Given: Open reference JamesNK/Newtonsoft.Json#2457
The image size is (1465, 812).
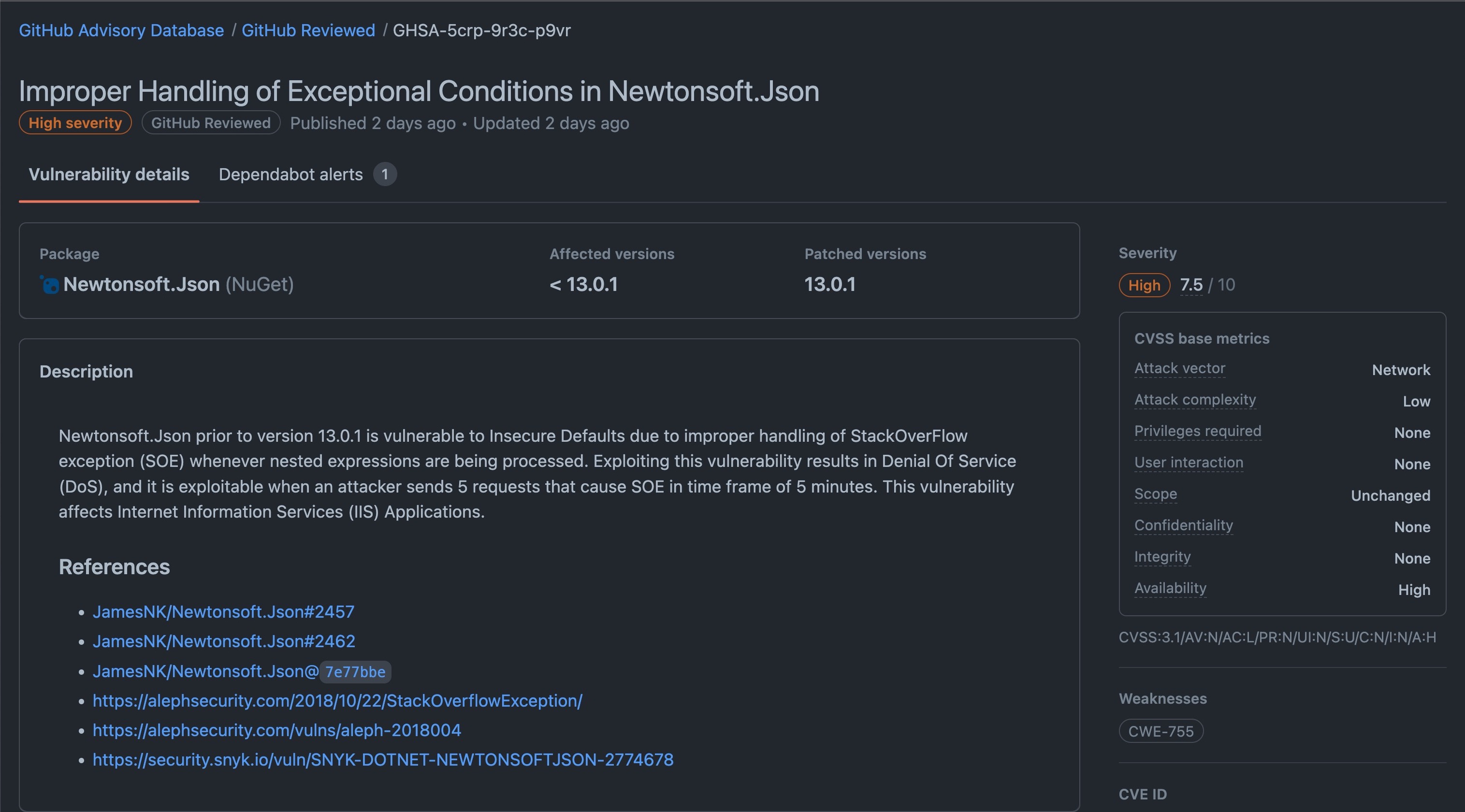Looking at the screenshot, I should pyautogui.click(x=223, y=612).
